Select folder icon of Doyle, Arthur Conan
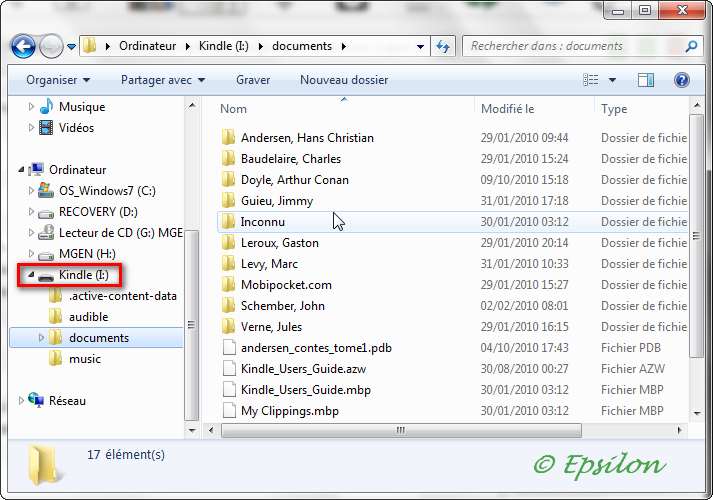The image size is (713, 500). [229, 179]
